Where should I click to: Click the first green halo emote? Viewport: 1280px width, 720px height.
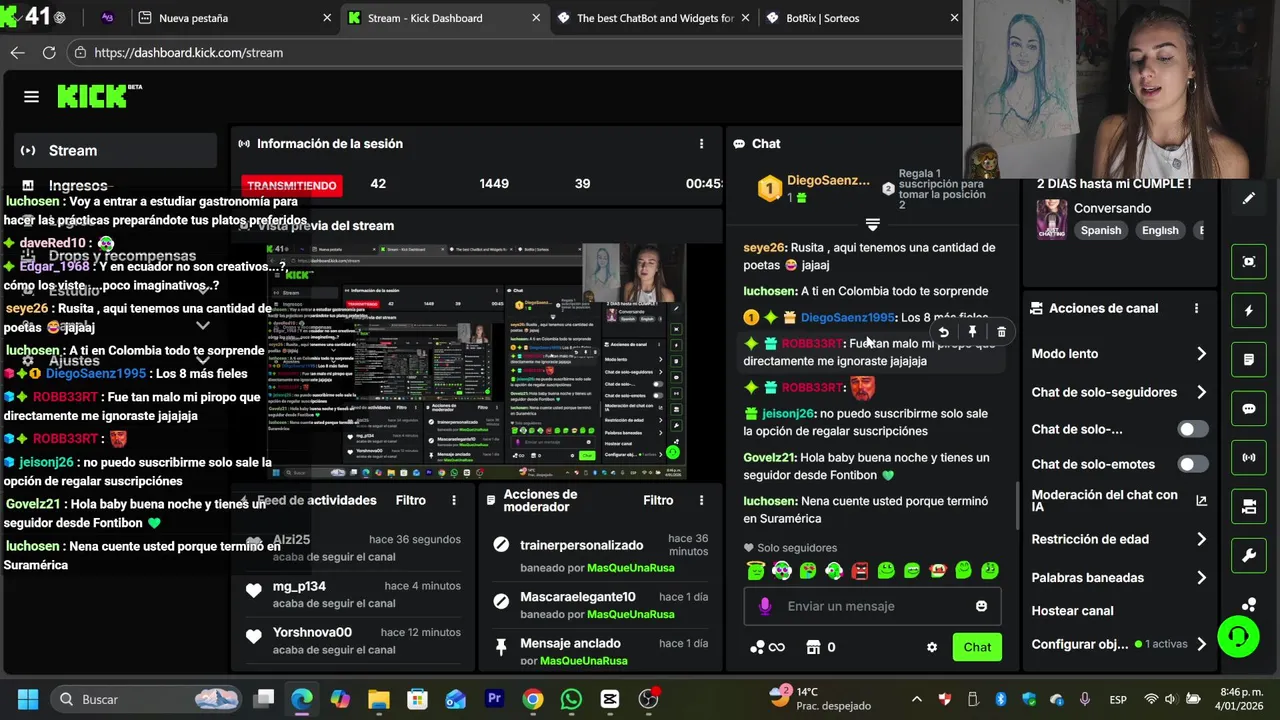756,571
